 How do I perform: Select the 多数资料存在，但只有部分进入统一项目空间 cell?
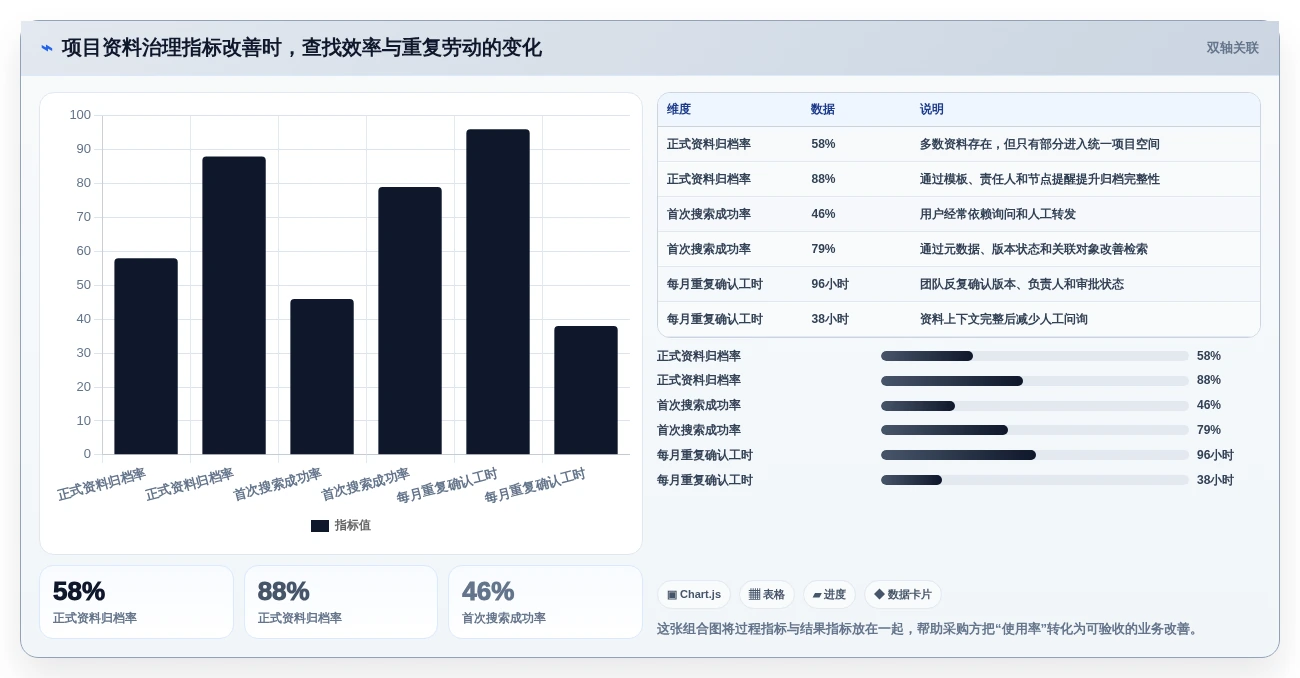coord(1040,144)
